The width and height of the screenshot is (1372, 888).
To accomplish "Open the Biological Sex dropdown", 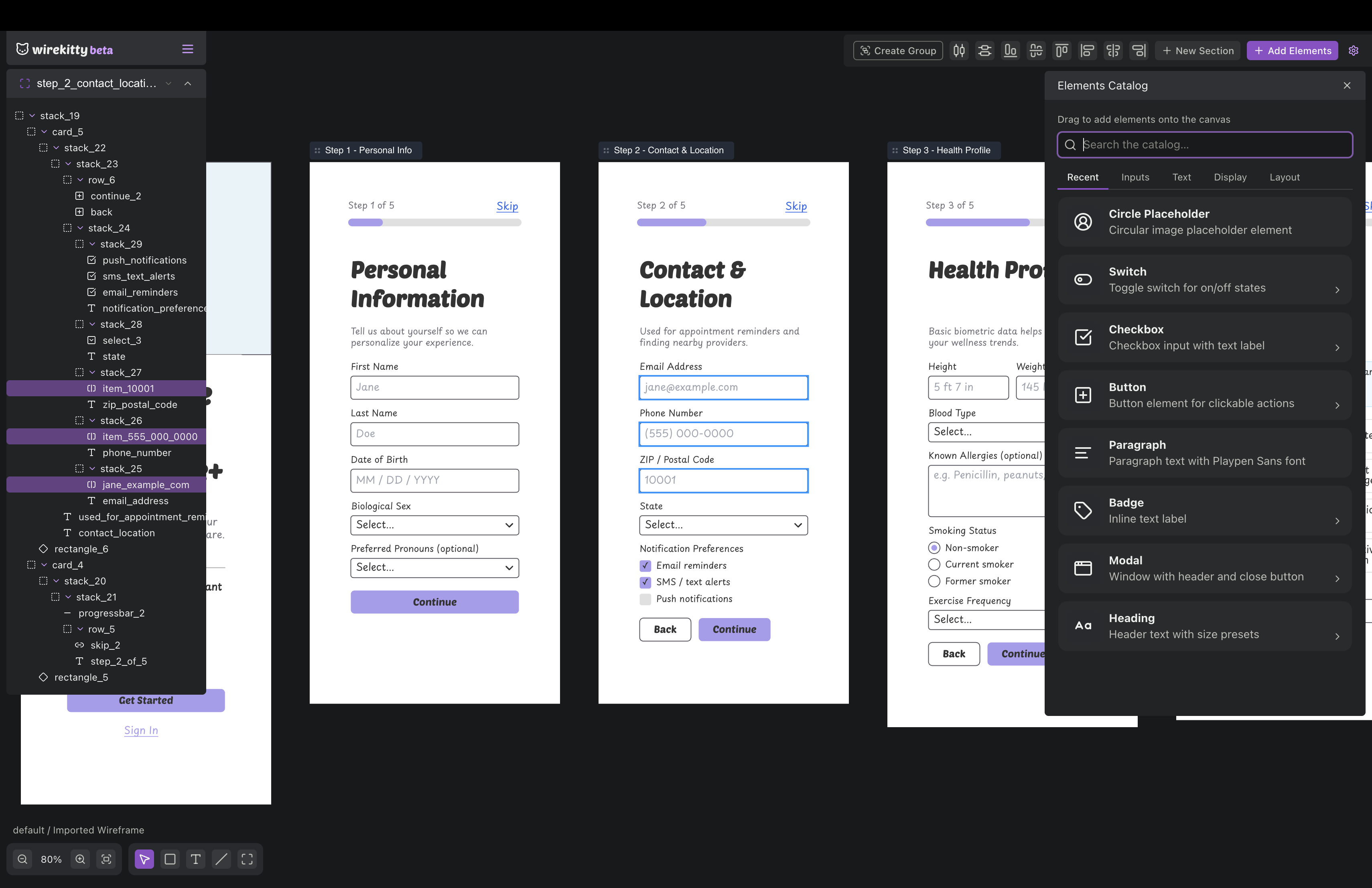I will [x=434, y=525].
